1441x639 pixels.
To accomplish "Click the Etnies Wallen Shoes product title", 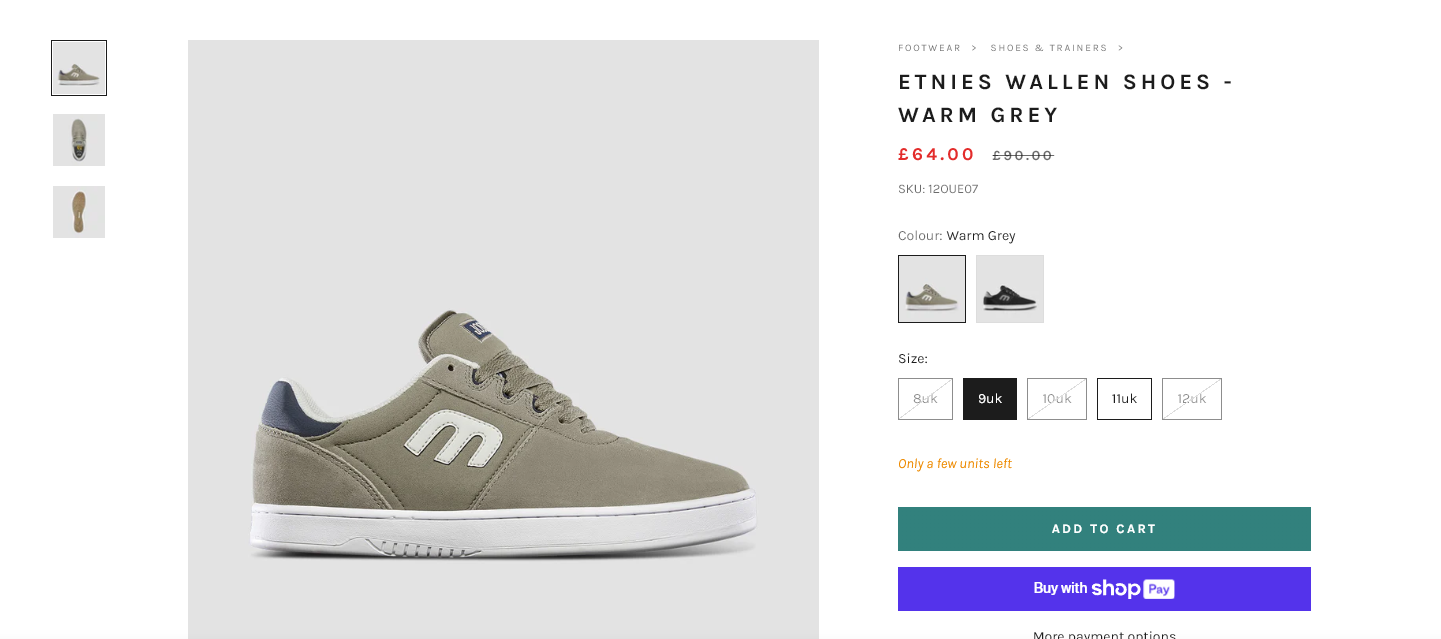I will coord(1065,98).
